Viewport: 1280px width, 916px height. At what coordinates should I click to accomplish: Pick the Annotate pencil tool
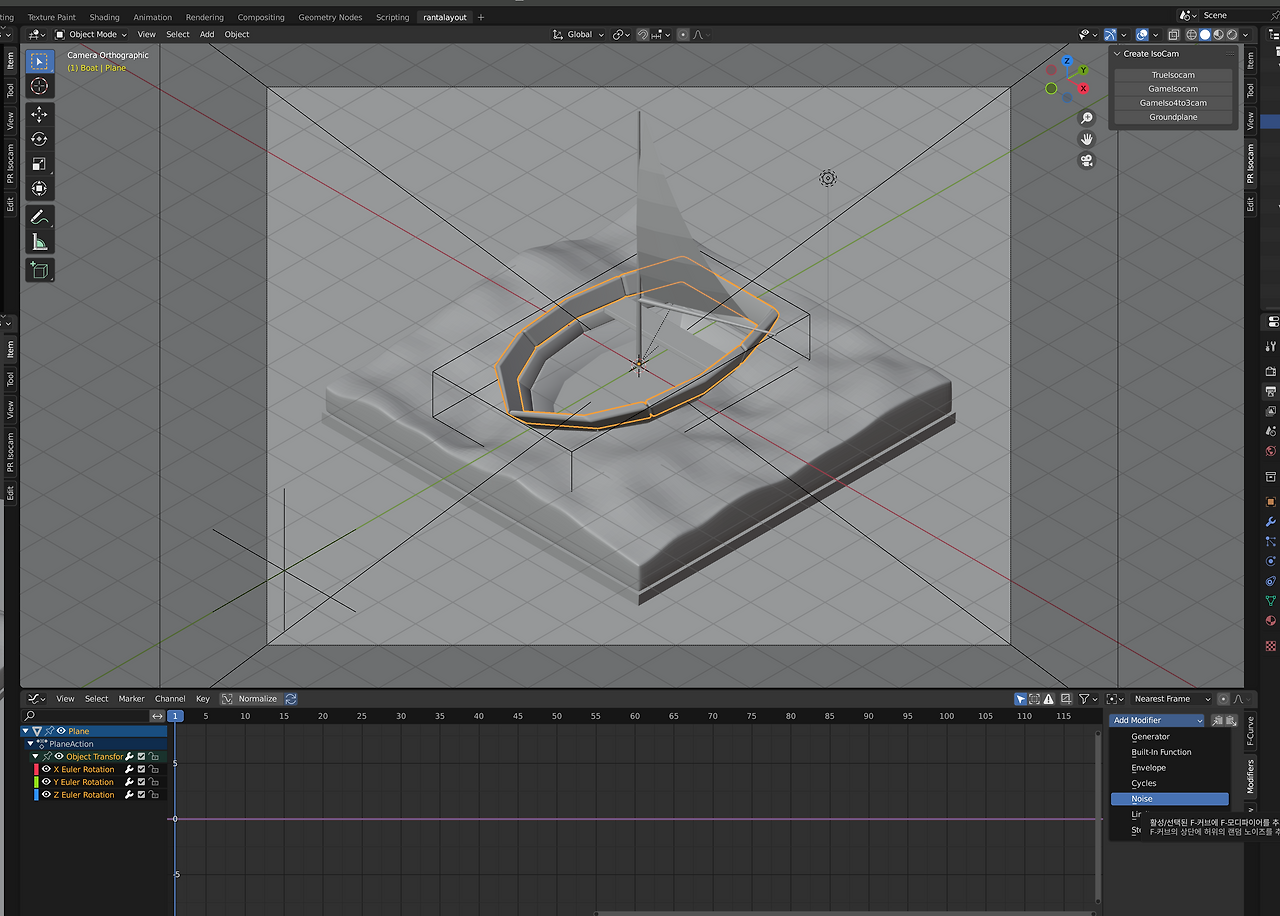pos(39,217)
